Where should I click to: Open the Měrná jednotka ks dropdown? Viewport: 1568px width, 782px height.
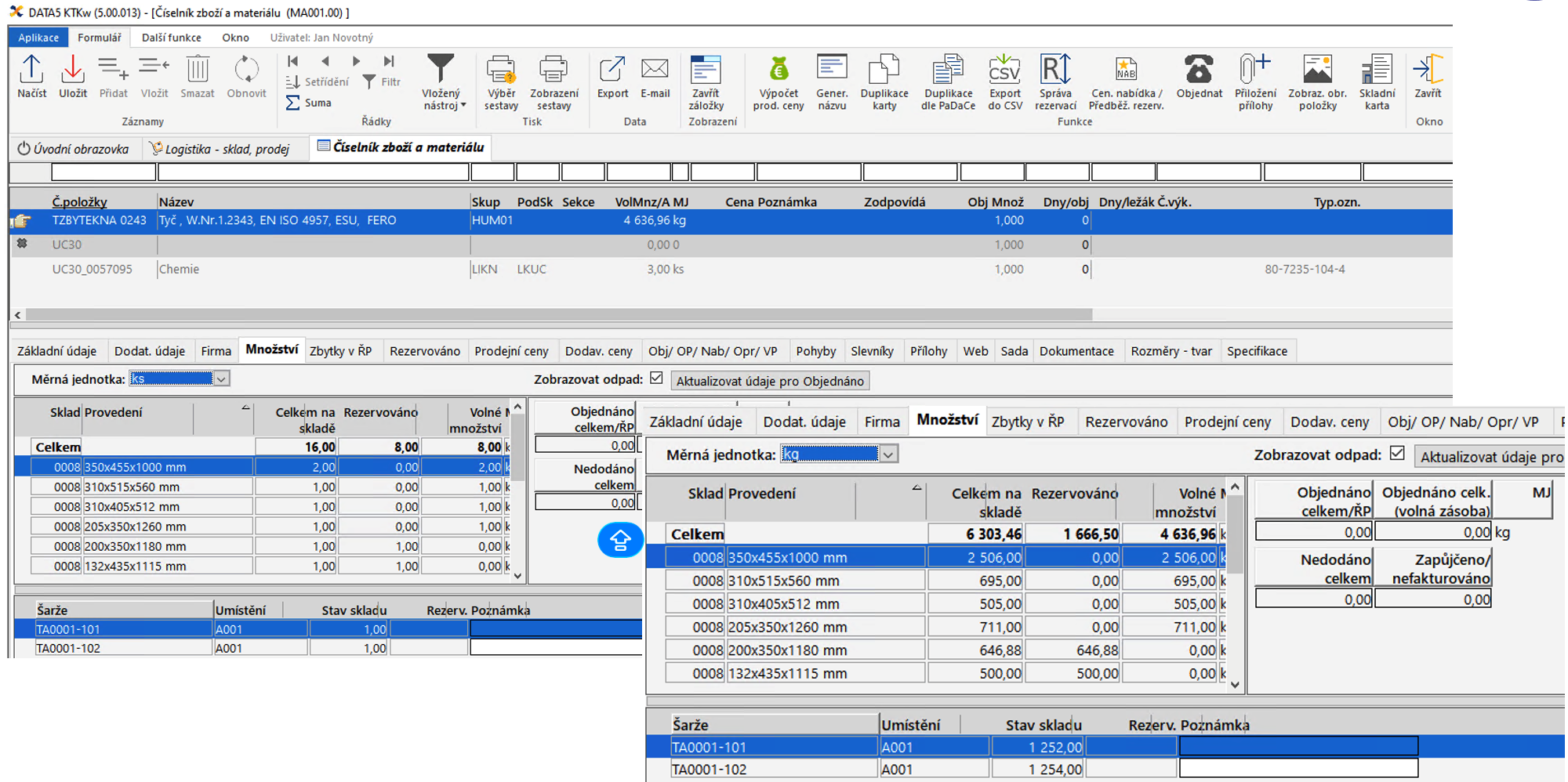222,379
